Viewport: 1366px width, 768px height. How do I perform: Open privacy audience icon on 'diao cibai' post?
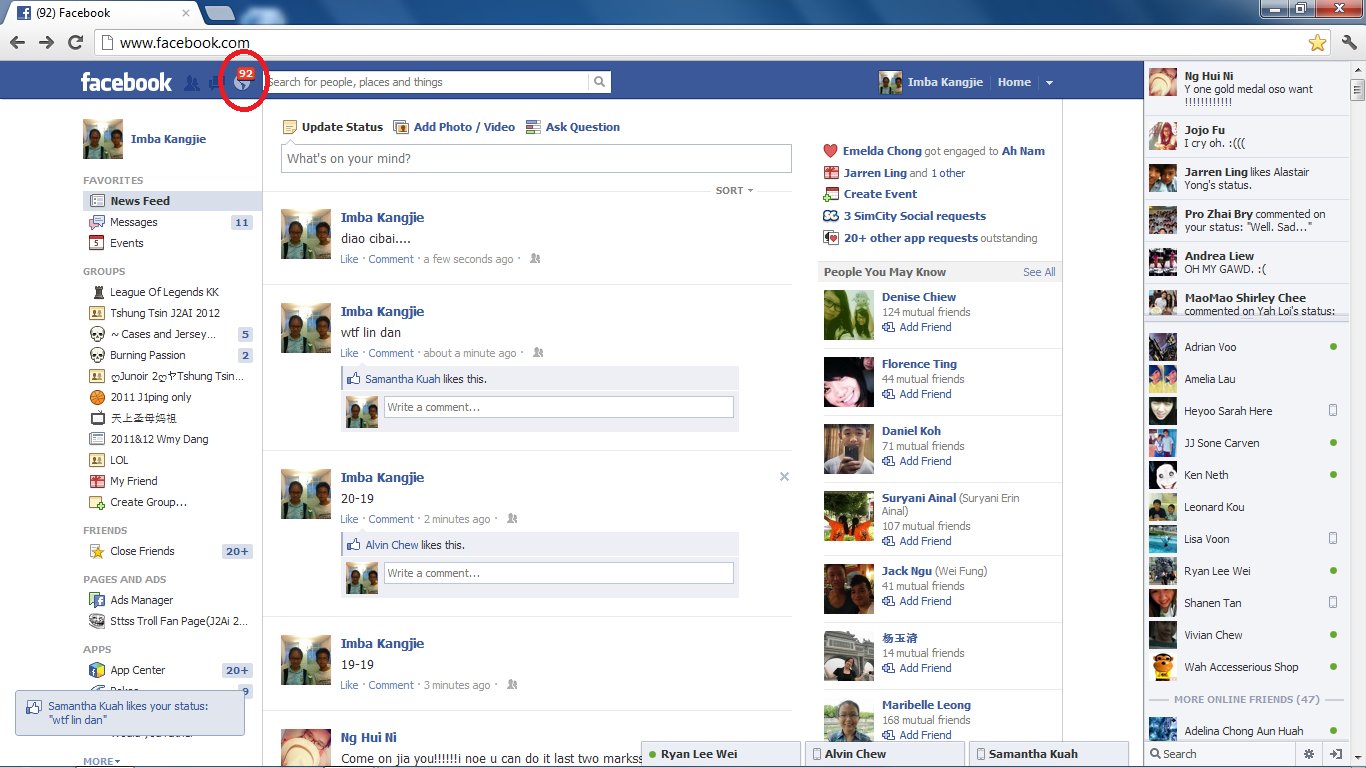click(x=535, y=258)
